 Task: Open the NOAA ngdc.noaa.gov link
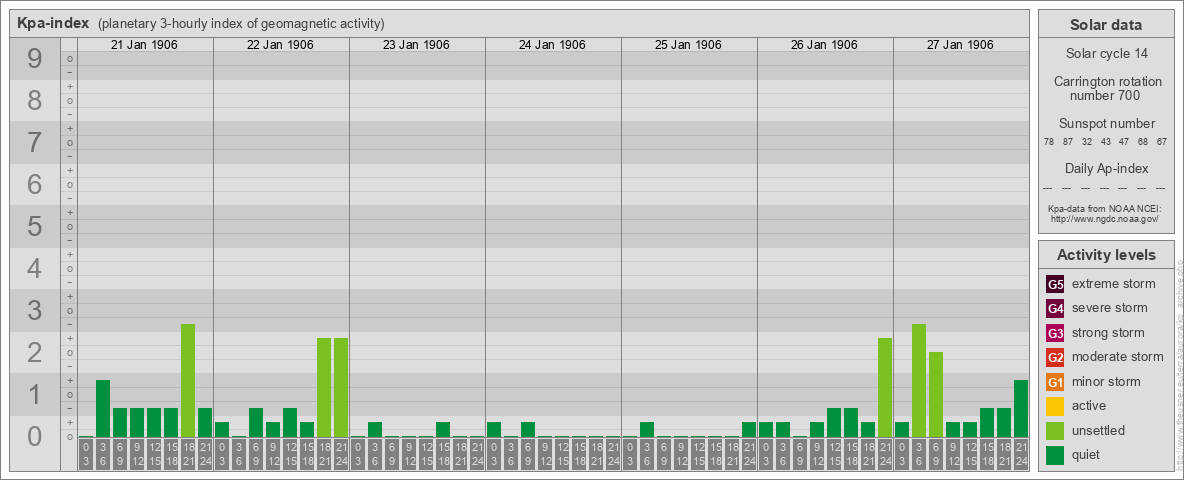pyautogui.click(x=1105, y=218)
